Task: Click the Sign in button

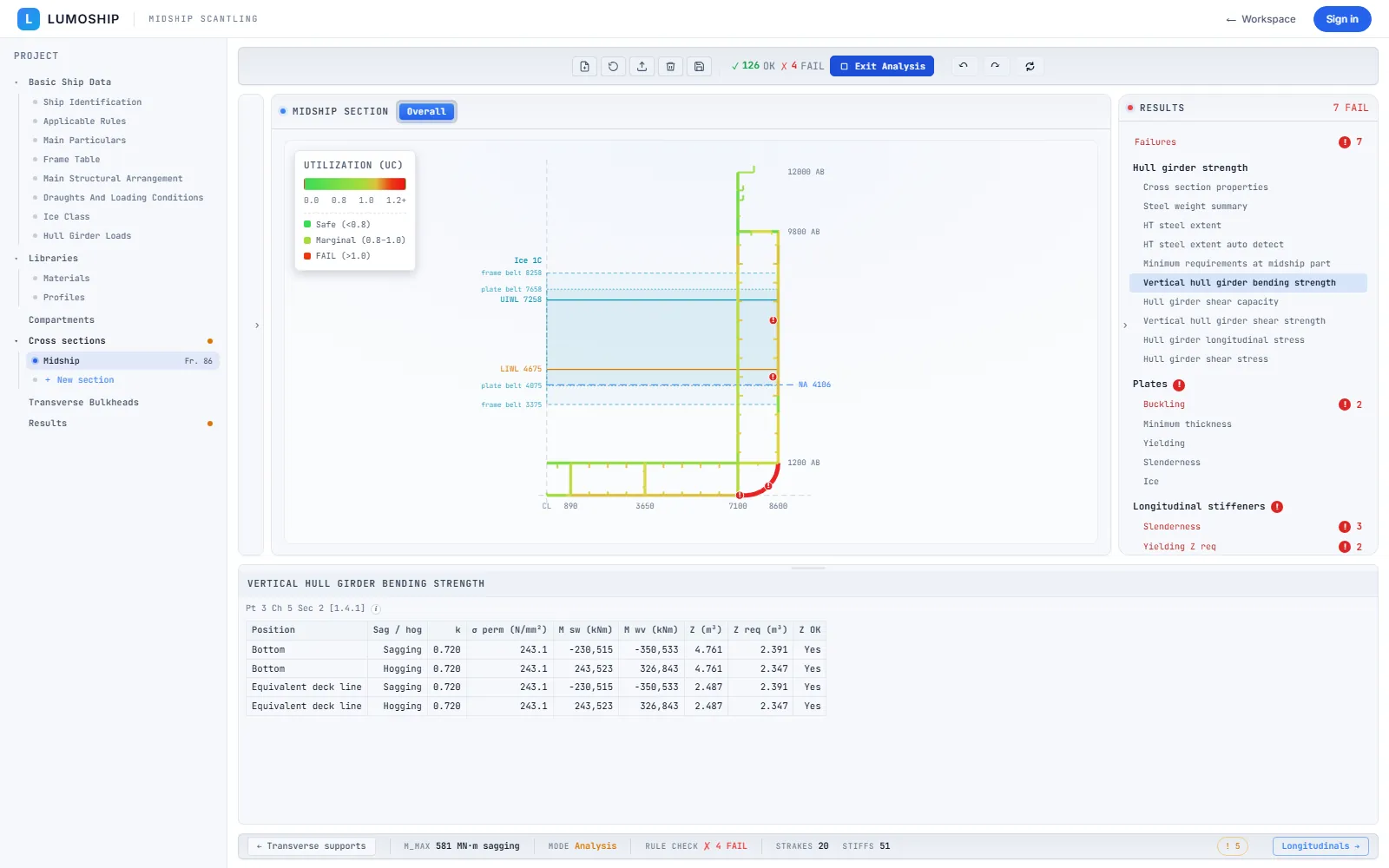Action: click(x=1342, y=19)
